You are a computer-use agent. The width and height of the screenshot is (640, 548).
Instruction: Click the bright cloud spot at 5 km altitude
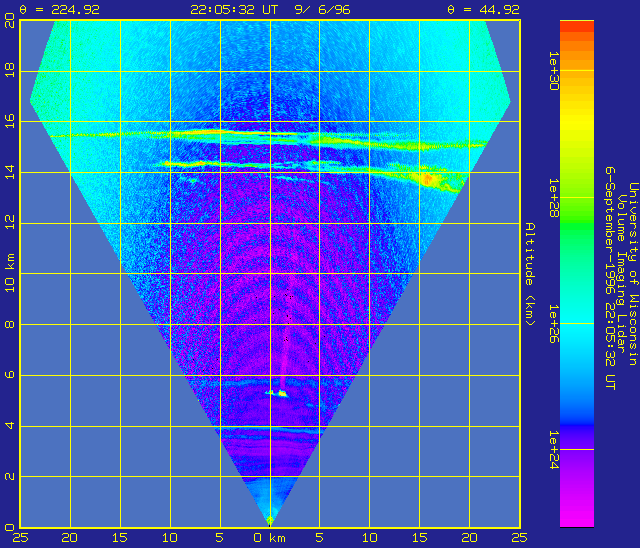pyautogui.click(x=282, y=393)
